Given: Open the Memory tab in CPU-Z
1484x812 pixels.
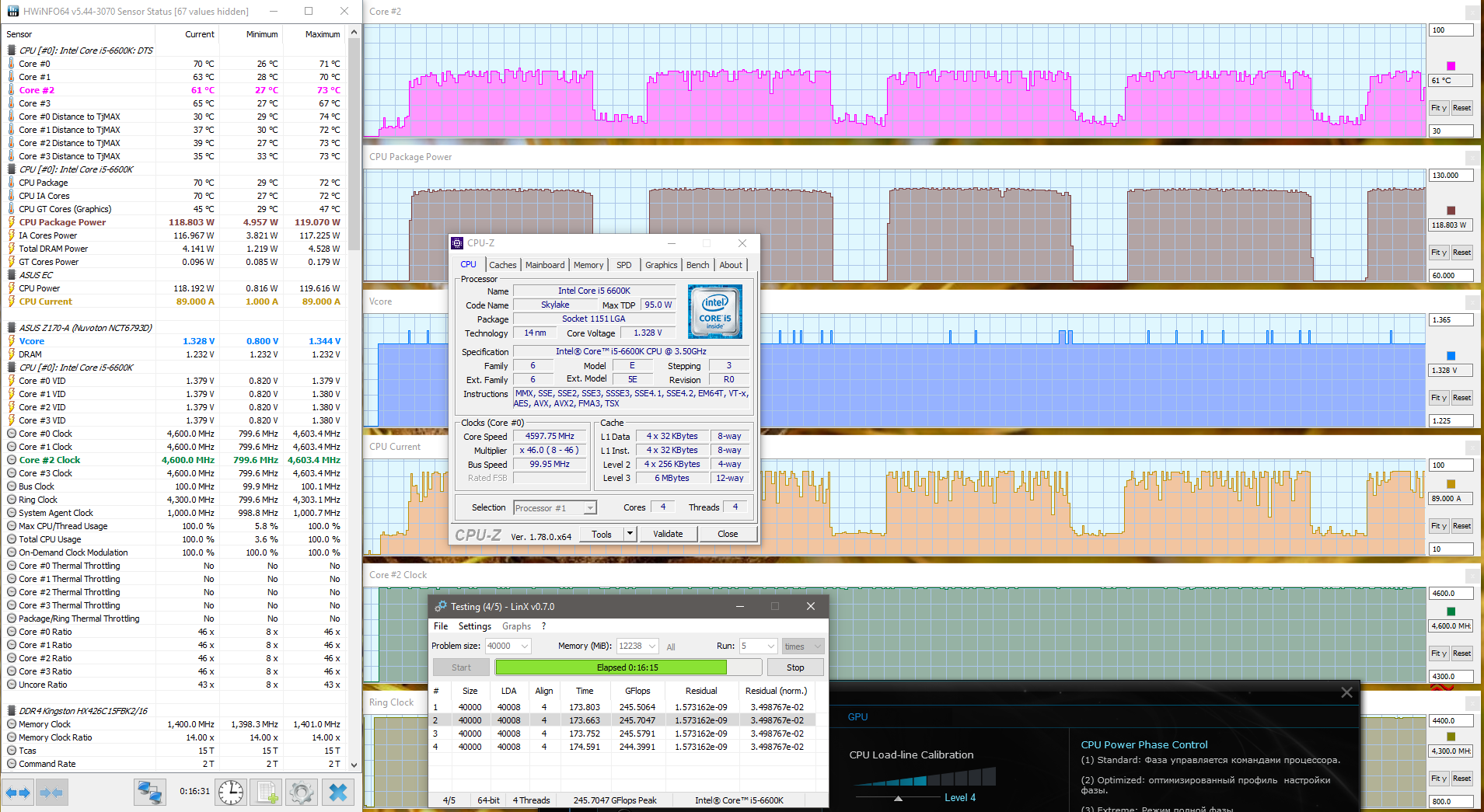Looking at the screenshot, I should (588, 265).
